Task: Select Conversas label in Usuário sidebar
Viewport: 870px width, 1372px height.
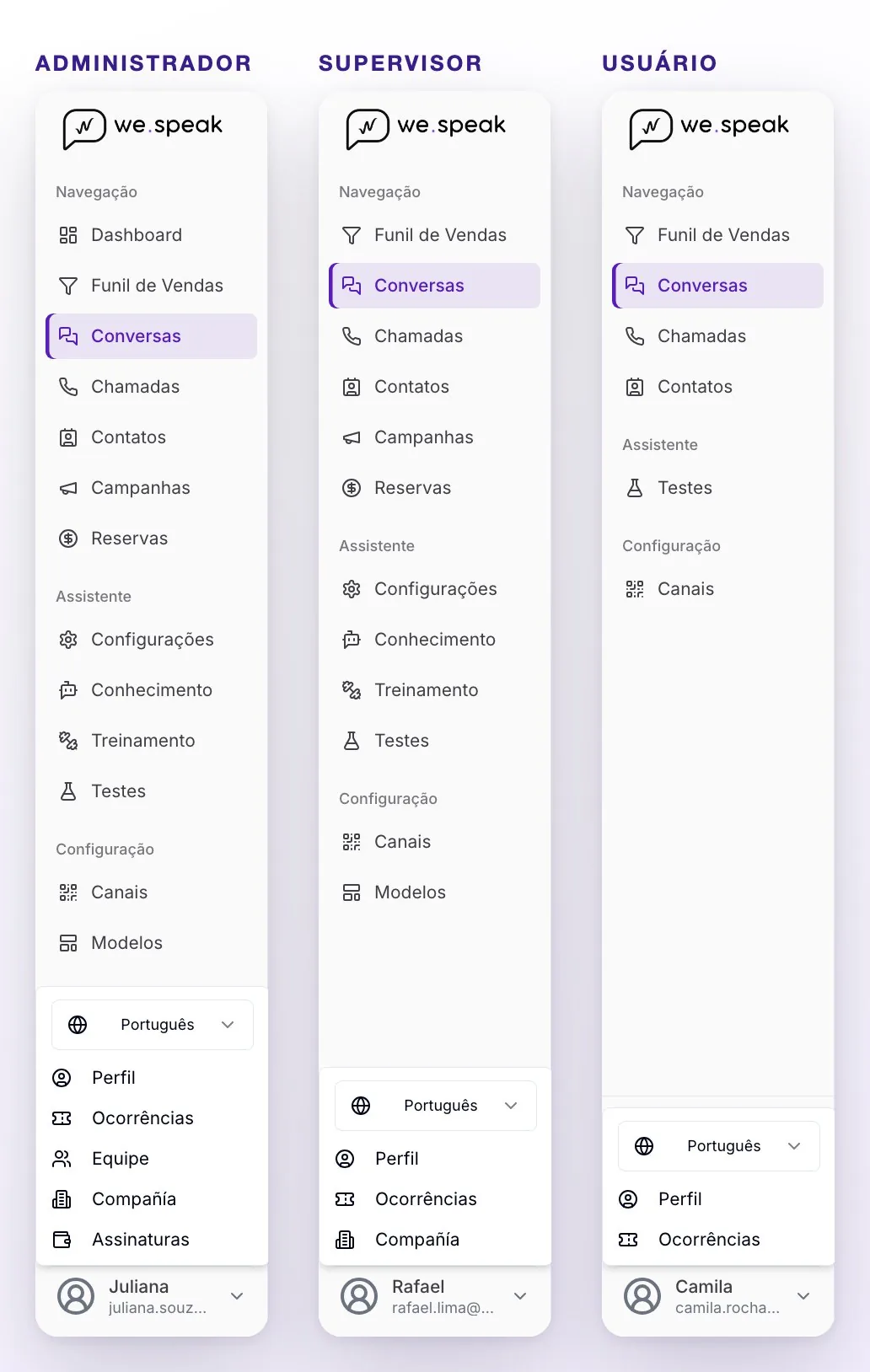Action: point(702,286)
